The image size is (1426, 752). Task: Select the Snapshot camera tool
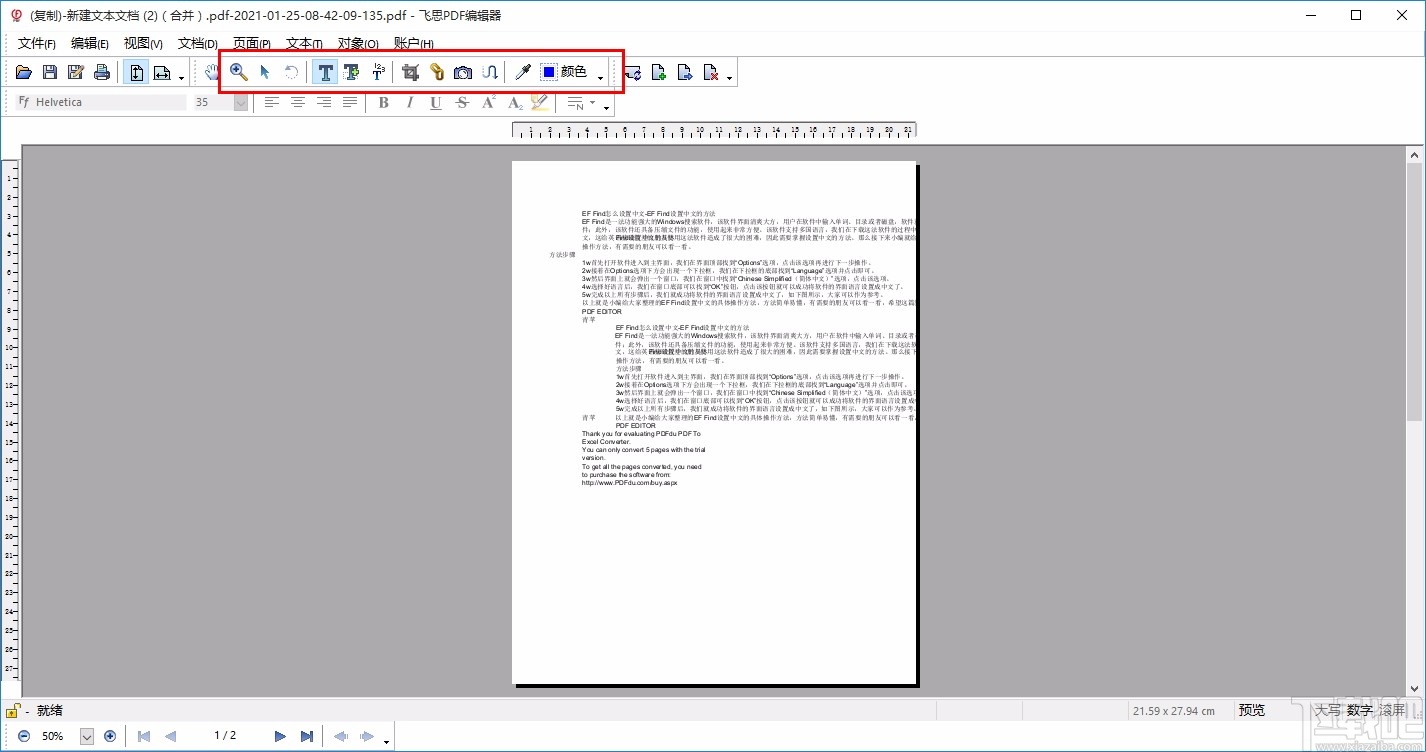point(463,72)
